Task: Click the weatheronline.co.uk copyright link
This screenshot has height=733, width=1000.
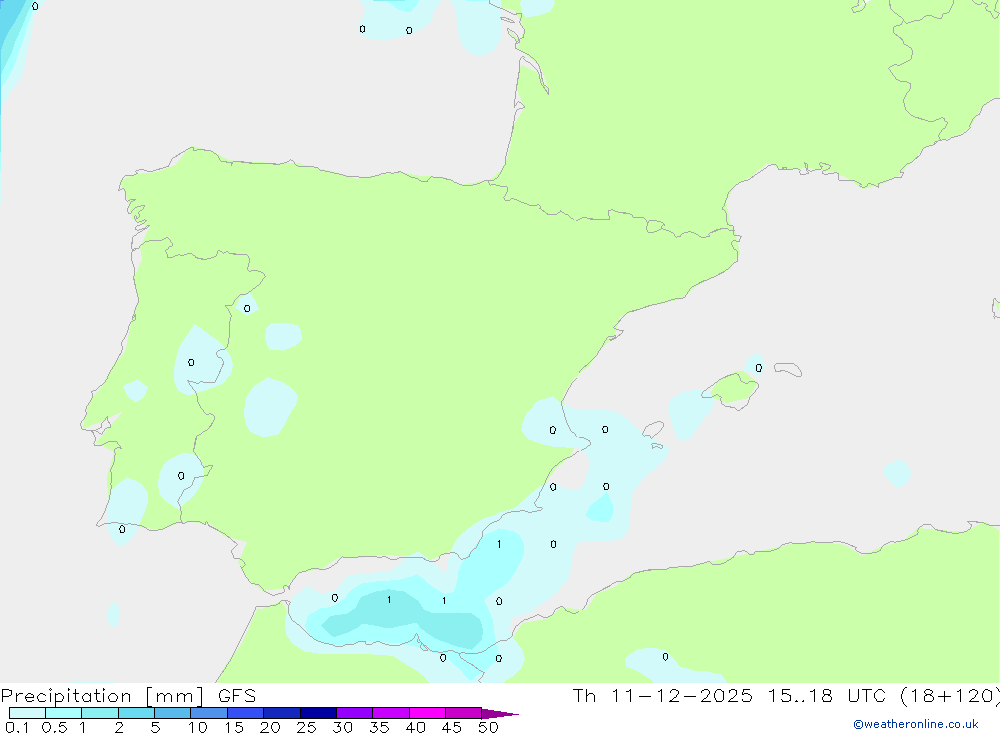Action: pos(915,724)
